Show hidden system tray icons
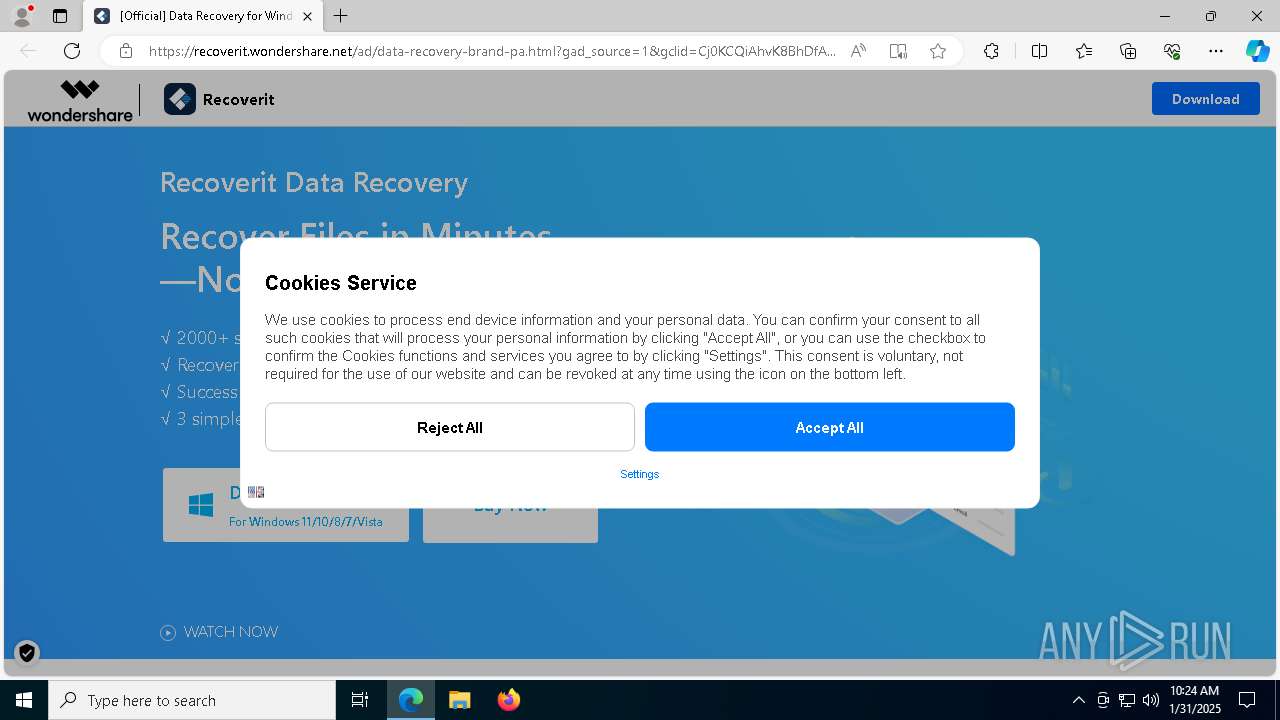This screenshot has height=720, width=1280. click(1078, 700)
